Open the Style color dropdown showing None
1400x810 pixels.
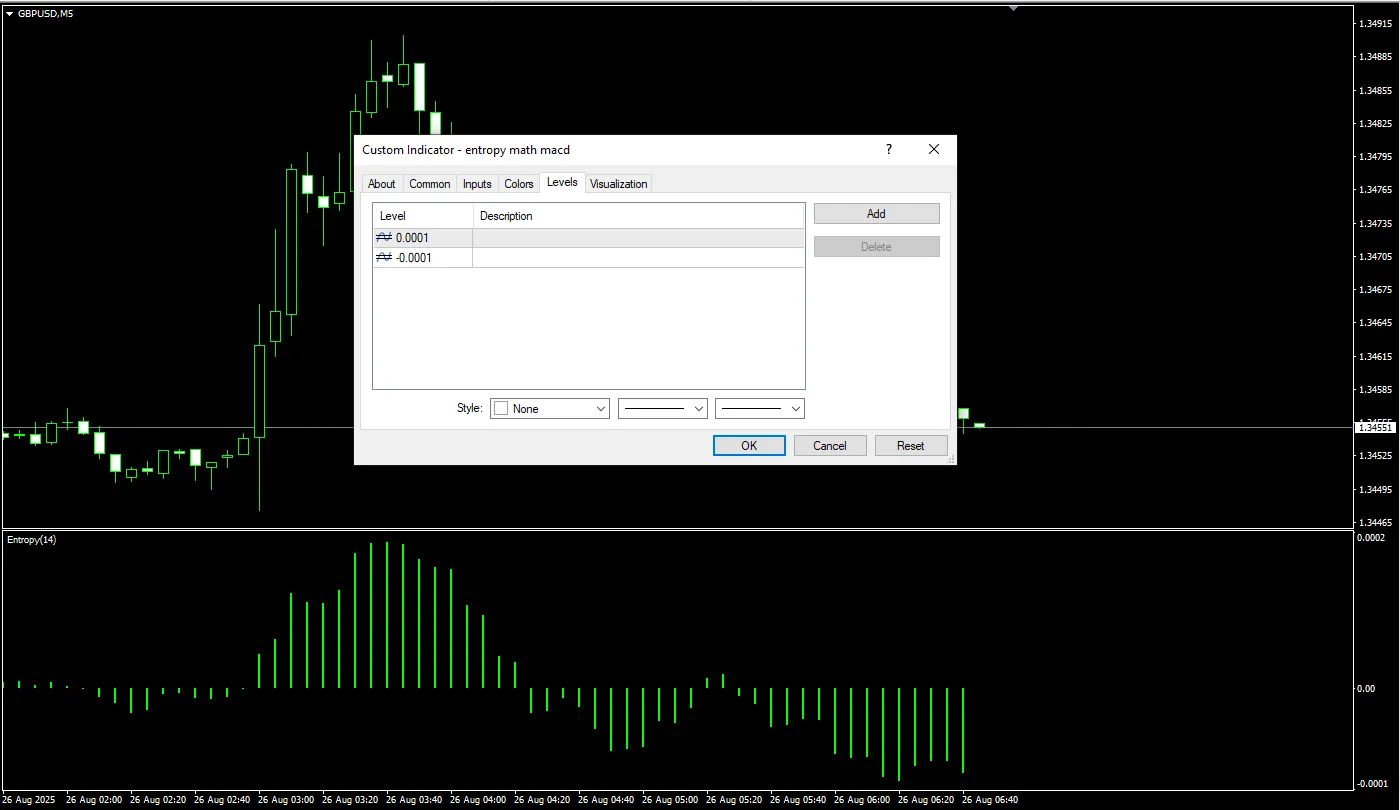pos(550,409)
